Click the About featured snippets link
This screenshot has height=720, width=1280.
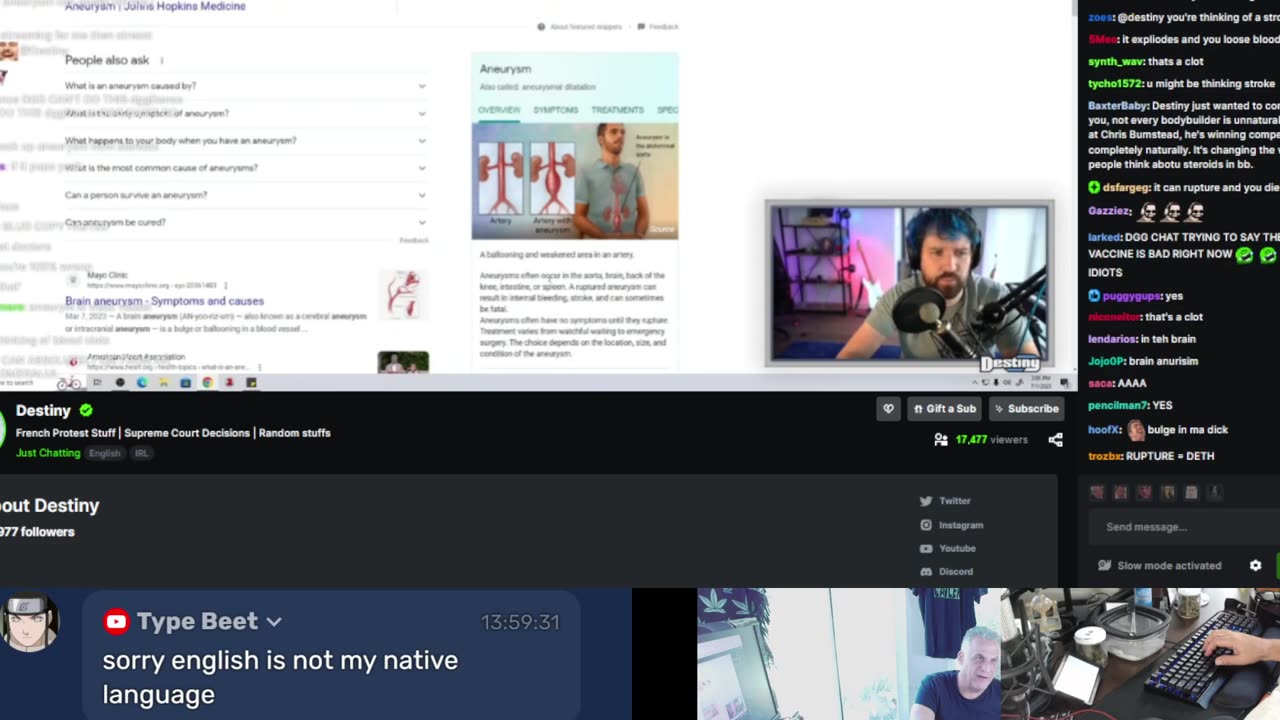(580, 27)
